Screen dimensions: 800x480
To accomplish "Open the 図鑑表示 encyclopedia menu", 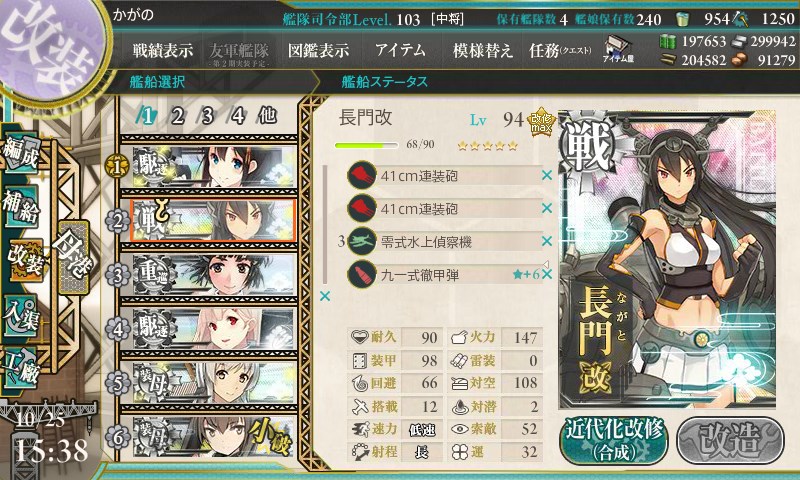I will 318,50.
